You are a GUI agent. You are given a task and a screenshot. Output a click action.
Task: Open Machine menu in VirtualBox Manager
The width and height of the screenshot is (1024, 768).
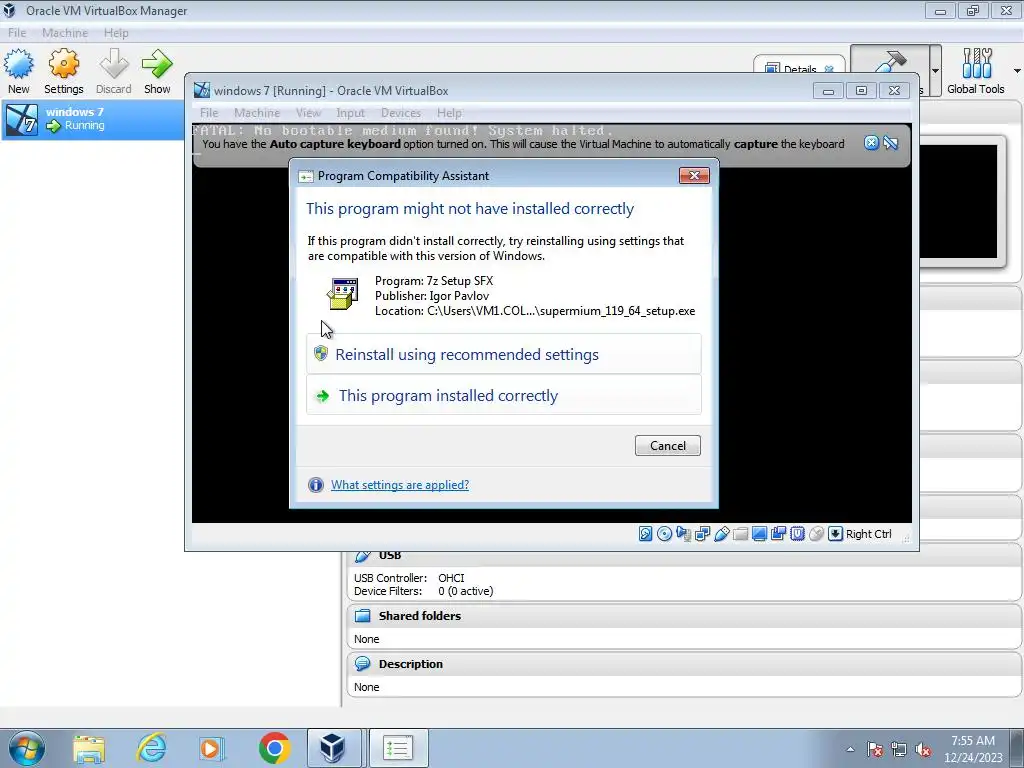pyautogui.click(x=65, y=33)
